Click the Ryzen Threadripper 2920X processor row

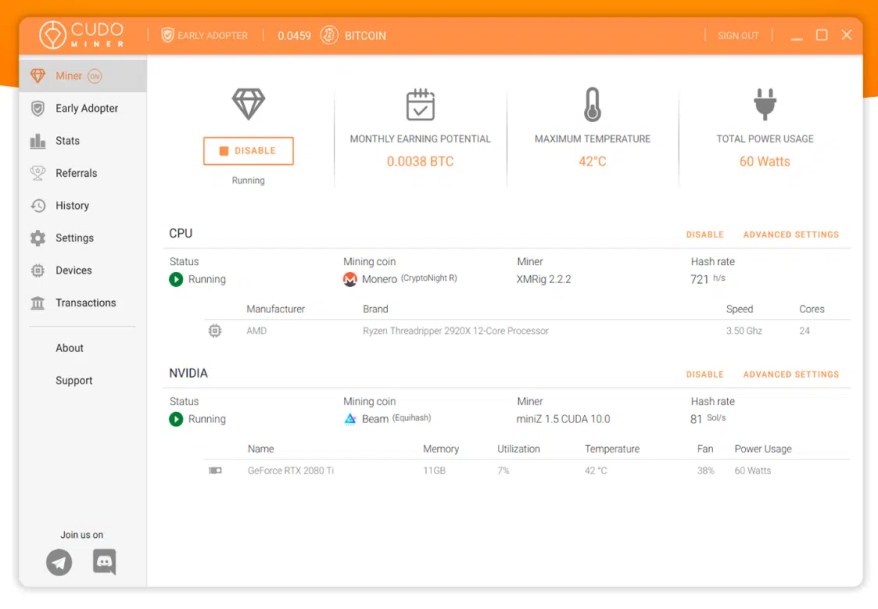click(x=527, y=331)
